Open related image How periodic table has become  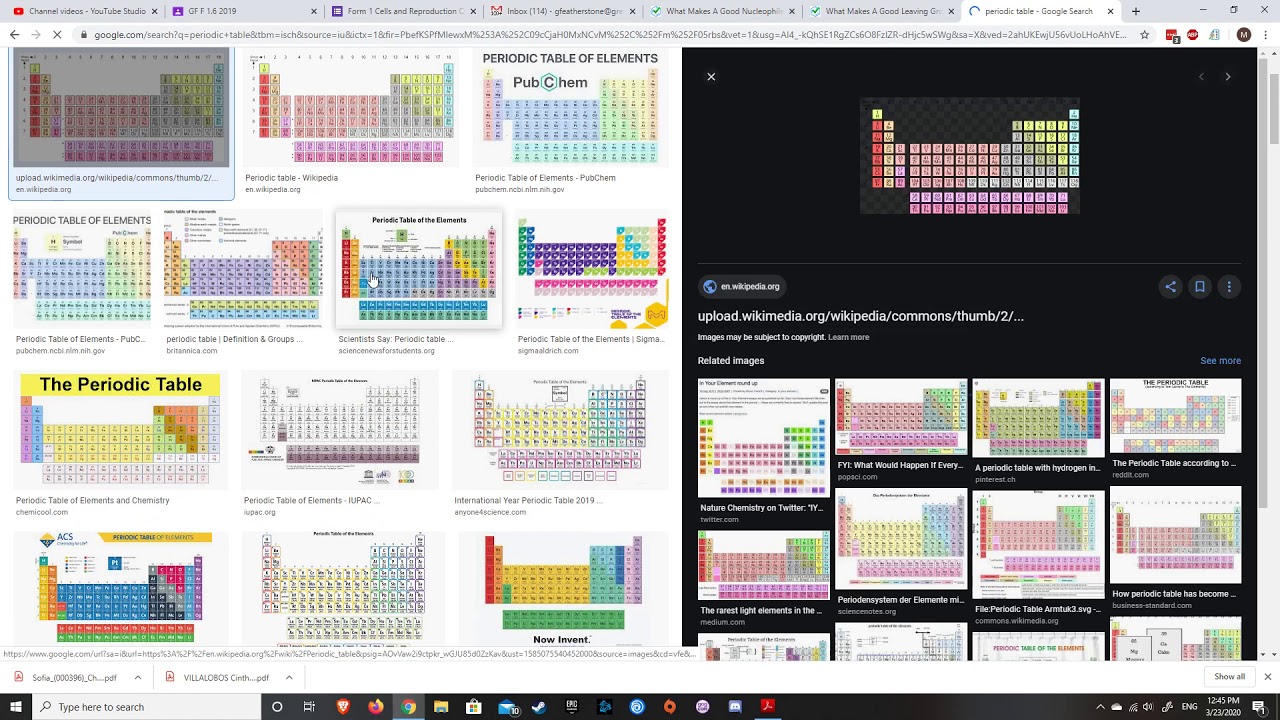pyautogui.click(x=1175, y=547)
